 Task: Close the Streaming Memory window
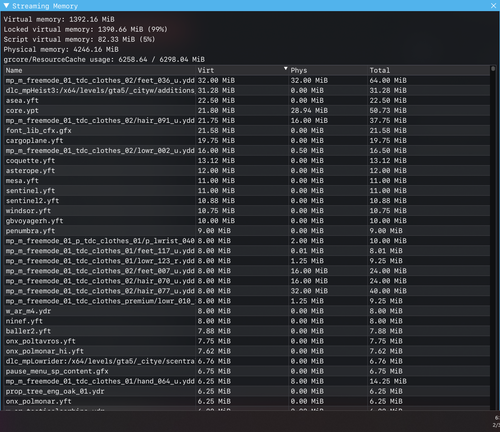(494, 6)
